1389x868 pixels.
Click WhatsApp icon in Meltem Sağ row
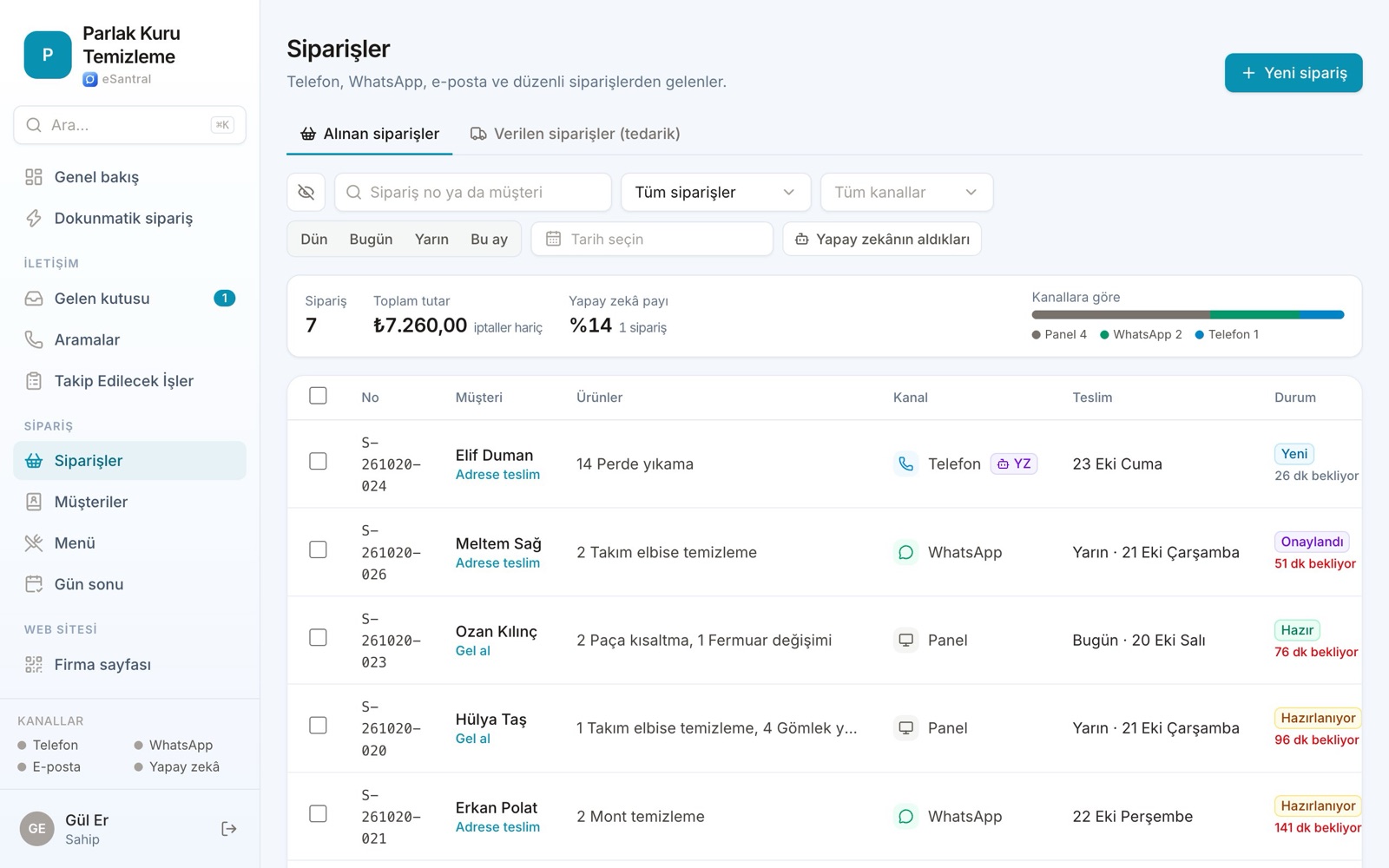[905, 552]
